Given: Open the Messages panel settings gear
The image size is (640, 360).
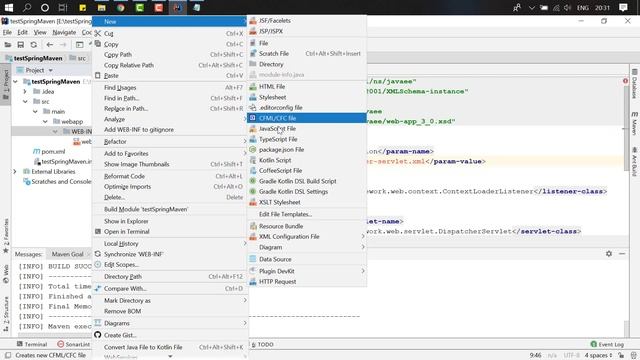Looking at the screenshot, I should (x=609, y=254).
